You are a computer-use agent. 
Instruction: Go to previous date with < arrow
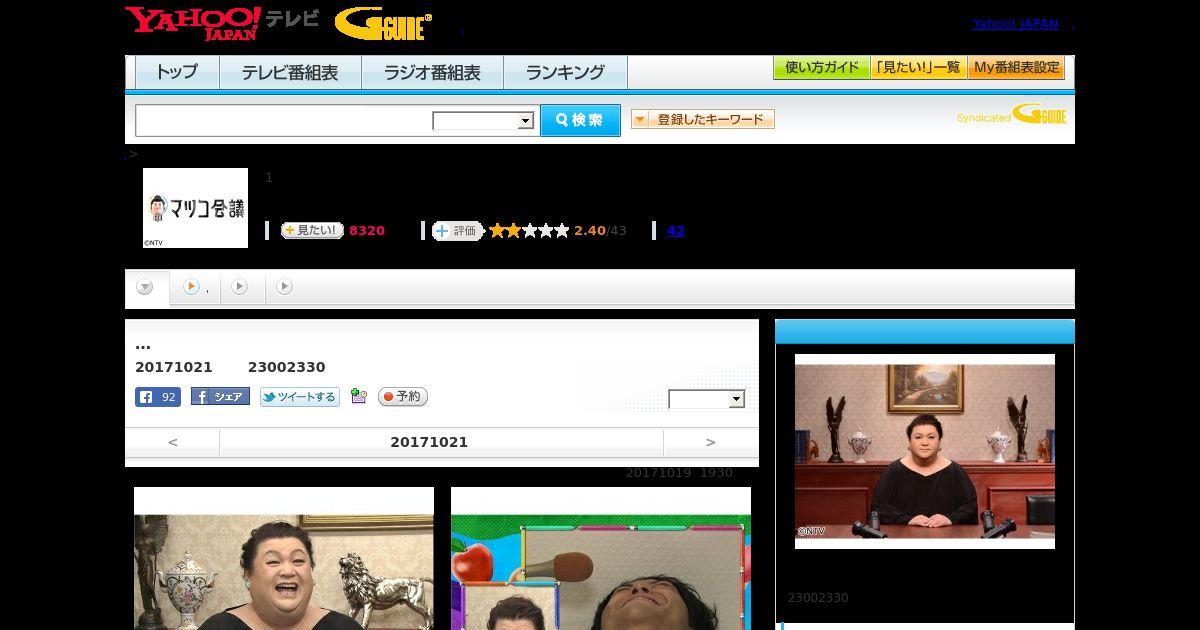click(x=172, y=442)
